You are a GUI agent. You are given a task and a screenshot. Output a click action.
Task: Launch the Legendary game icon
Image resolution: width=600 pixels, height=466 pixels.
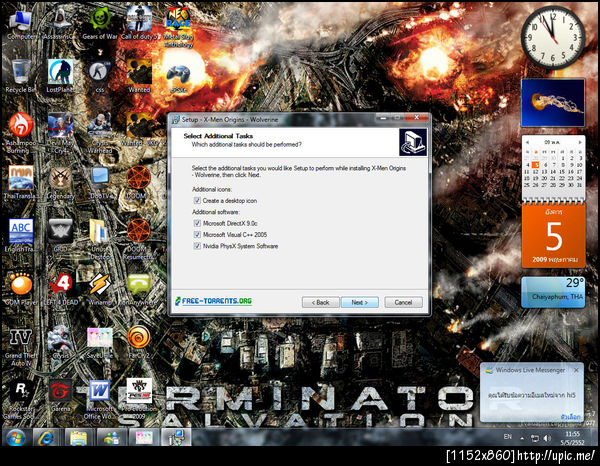(60, 183)
